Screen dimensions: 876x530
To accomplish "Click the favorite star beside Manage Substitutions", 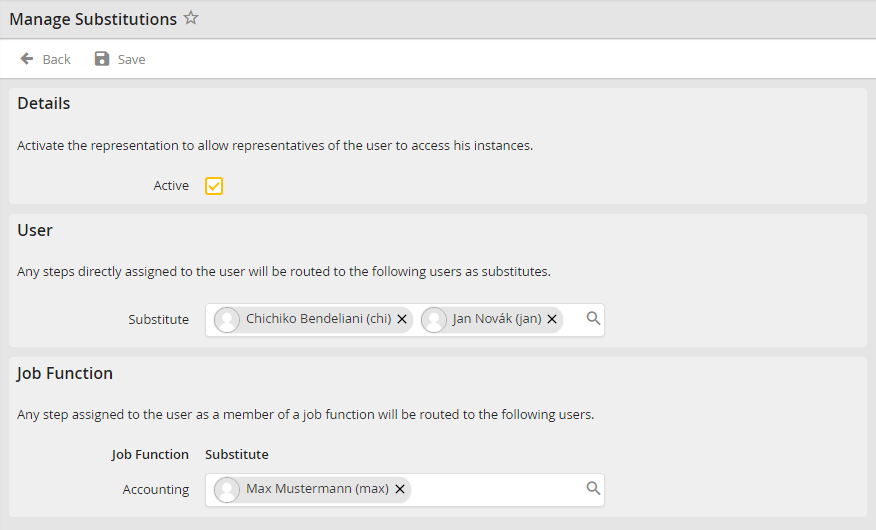I will tap(191, 18).
